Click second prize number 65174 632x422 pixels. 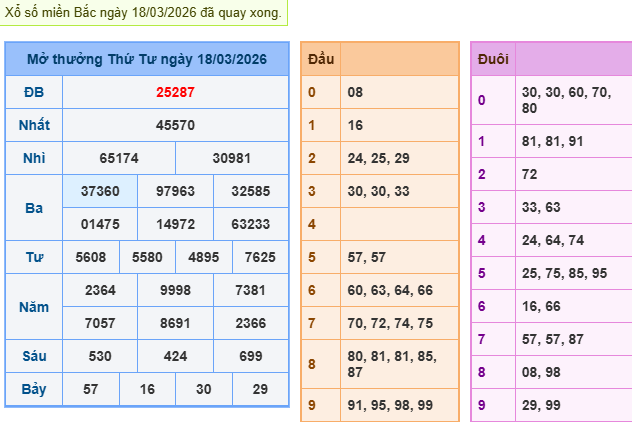119,158
